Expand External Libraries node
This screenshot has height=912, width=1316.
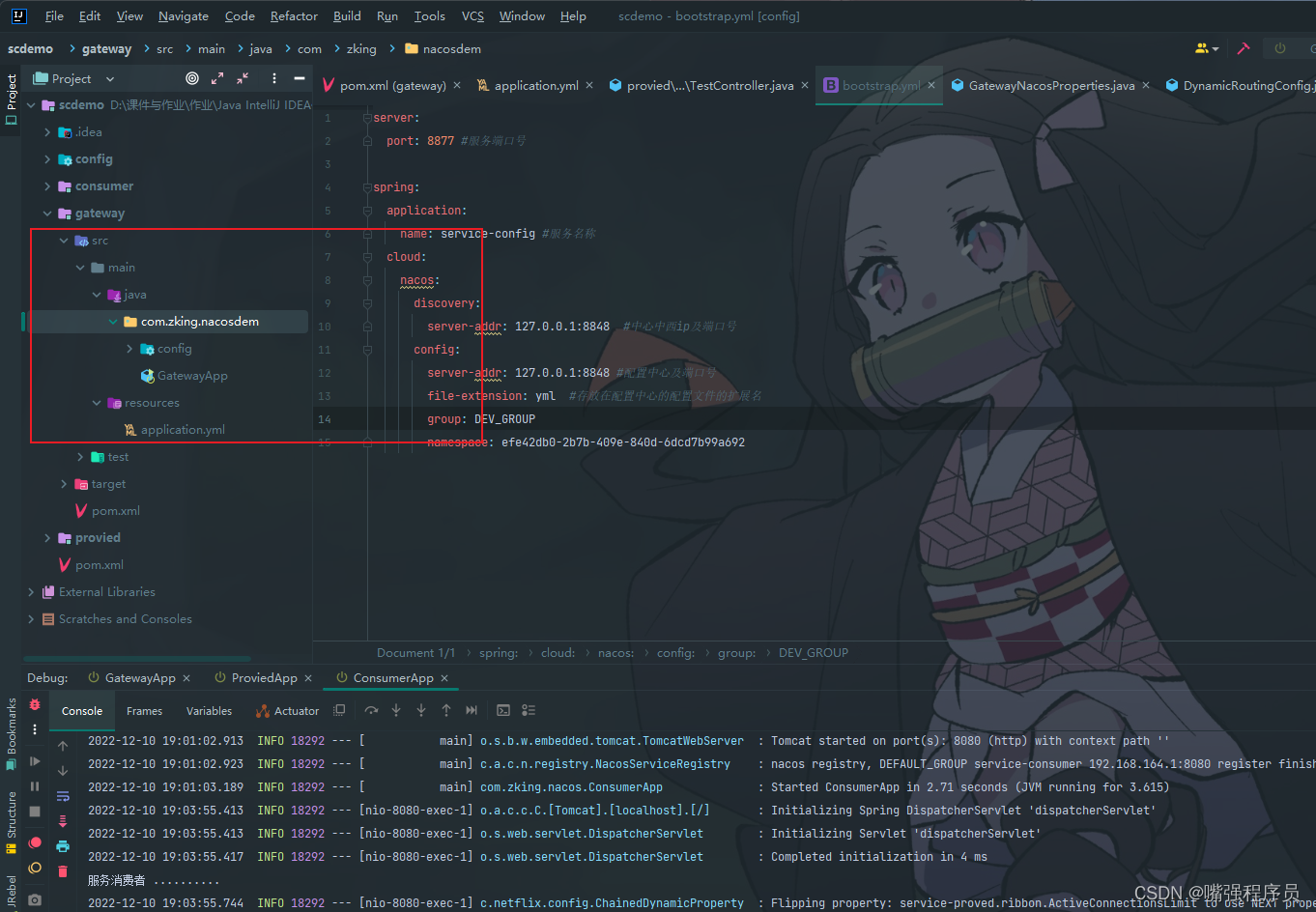point(31,592)
